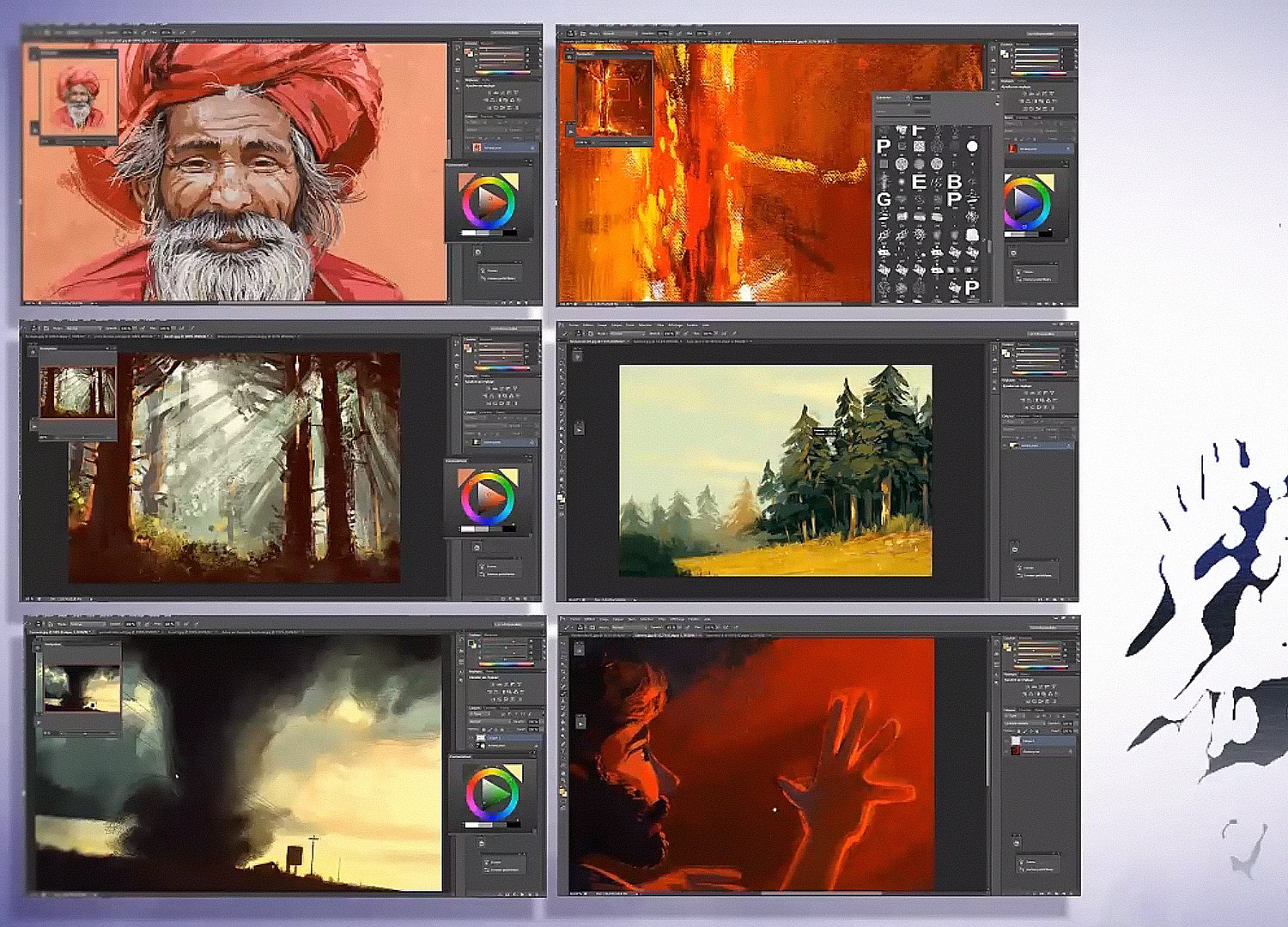Switch to the active document tab in pine landscape window
This screenshot has width=1288, height=927.
(x=599, y=342)
